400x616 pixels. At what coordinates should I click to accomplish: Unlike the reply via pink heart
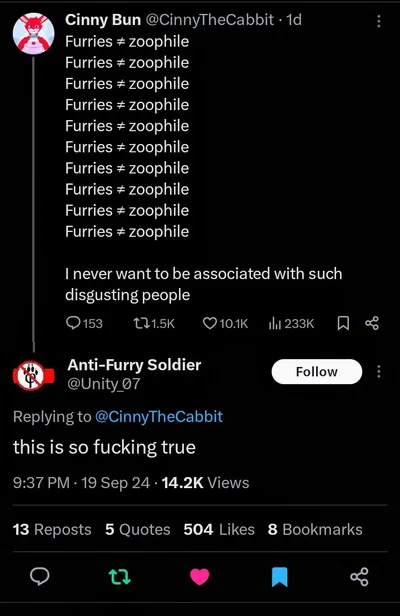(x=200, y=576)
